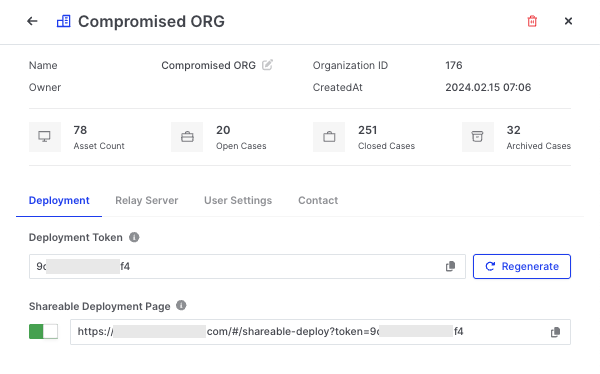Edit the organization name pencil icon
Screen dimensions: 600x374
coord(267,65)
